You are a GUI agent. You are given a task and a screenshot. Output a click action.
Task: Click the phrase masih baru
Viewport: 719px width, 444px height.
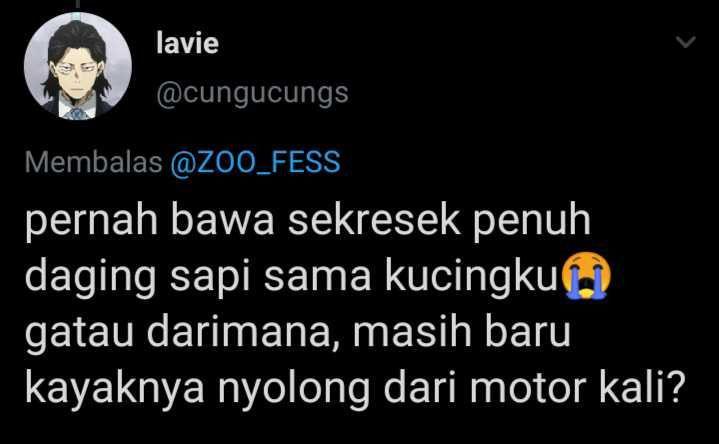click(x=462, y=331)
